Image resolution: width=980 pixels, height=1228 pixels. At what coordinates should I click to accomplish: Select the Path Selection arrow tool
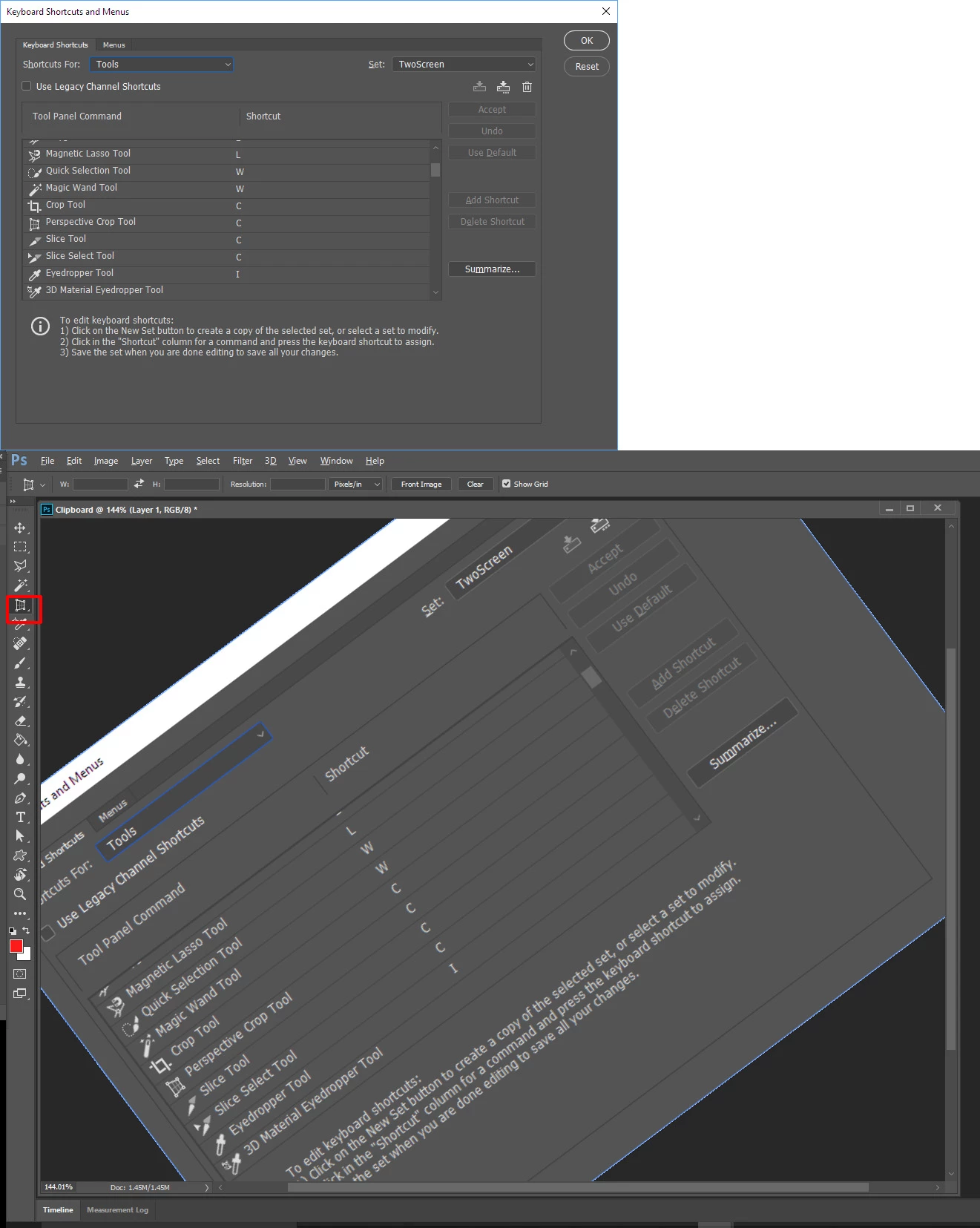(x=20, y=836)
